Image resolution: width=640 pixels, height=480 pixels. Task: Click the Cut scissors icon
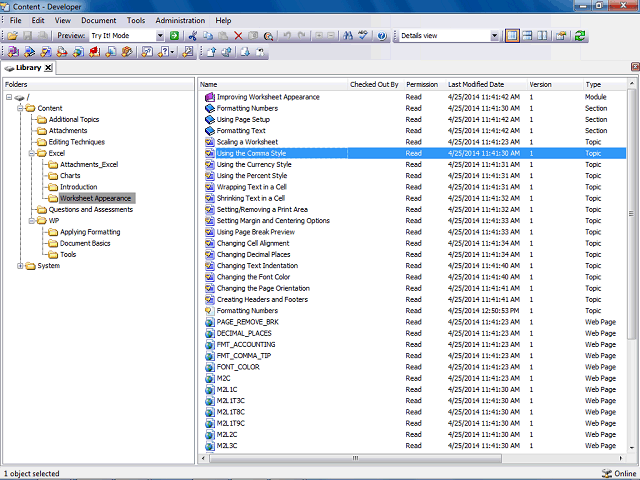(193, 36)
